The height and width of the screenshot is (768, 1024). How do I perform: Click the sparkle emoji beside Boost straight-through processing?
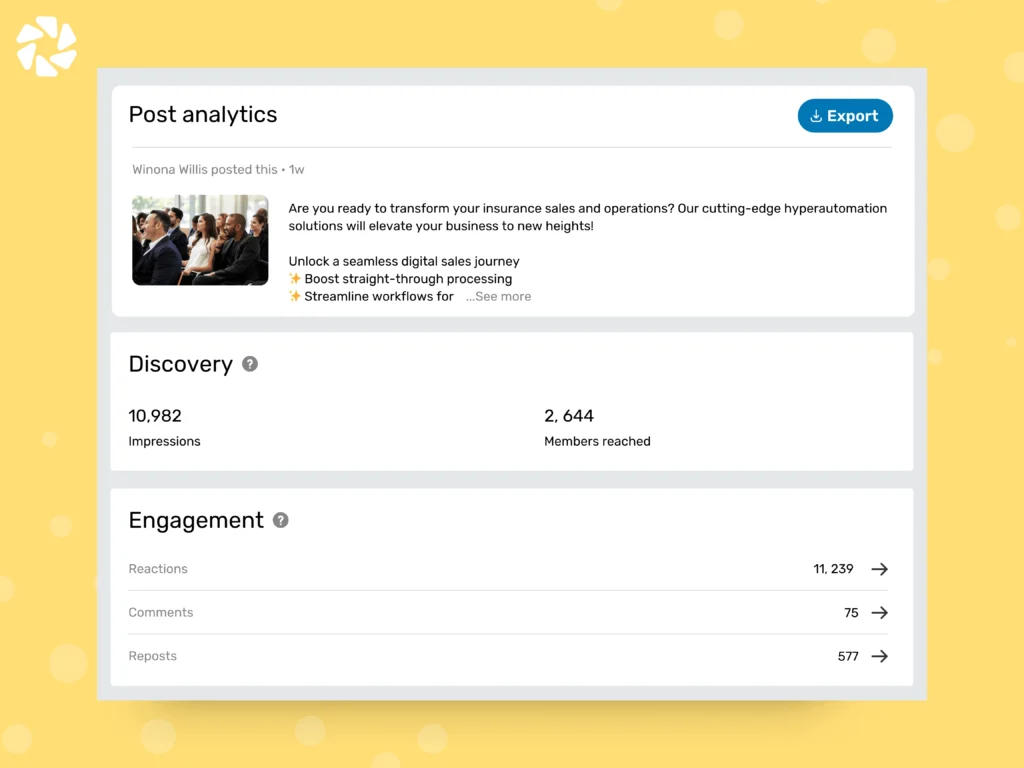pos(294,279)
